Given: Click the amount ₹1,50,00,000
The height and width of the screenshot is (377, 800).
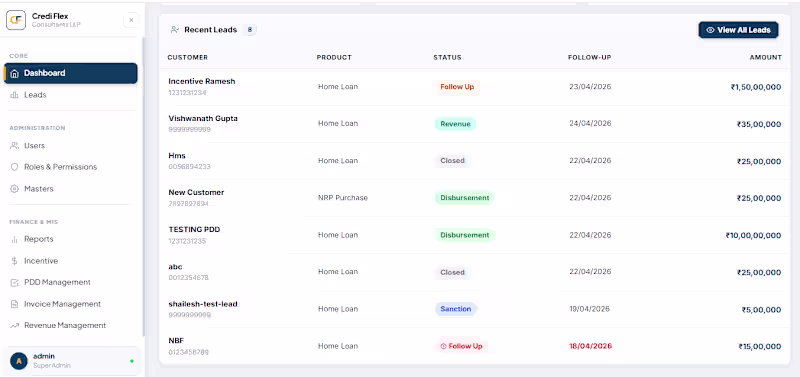Looking at the screenshot, I should point(756,87).
